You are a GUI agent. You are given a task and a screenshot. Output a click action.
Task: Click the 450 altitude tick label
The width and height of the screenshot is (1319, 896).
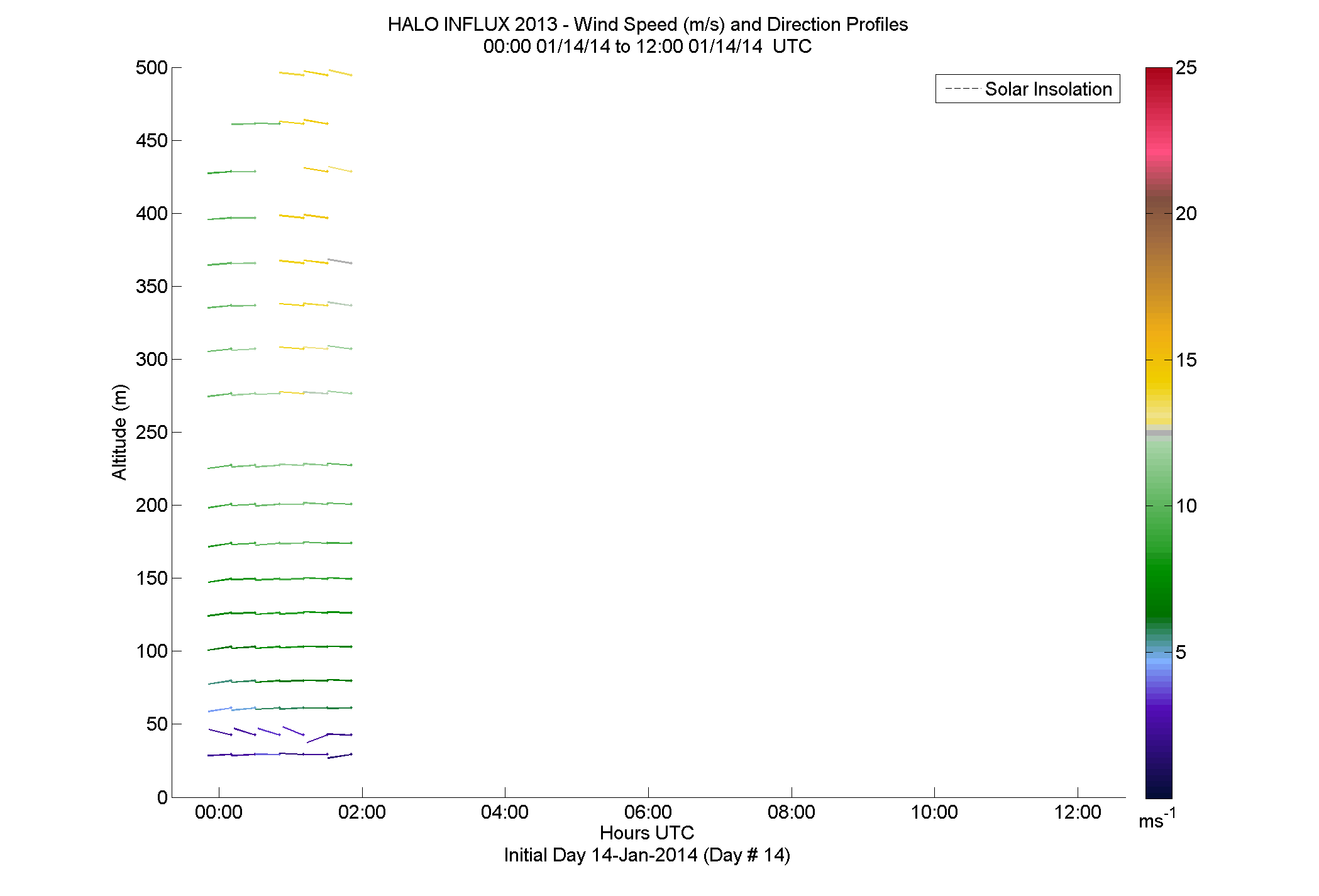coord(152,141)
